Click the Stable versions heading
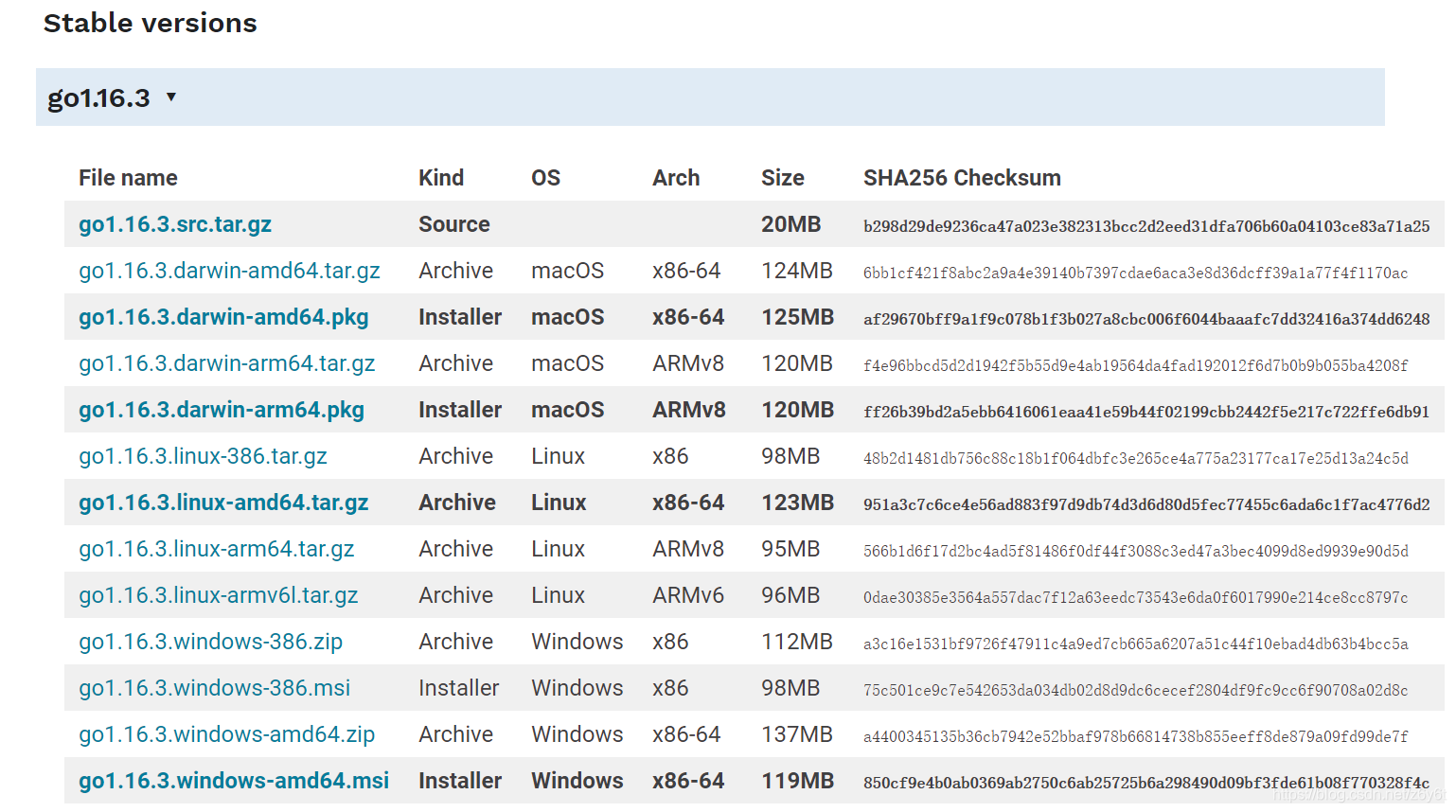 click(x=151, y=23)
